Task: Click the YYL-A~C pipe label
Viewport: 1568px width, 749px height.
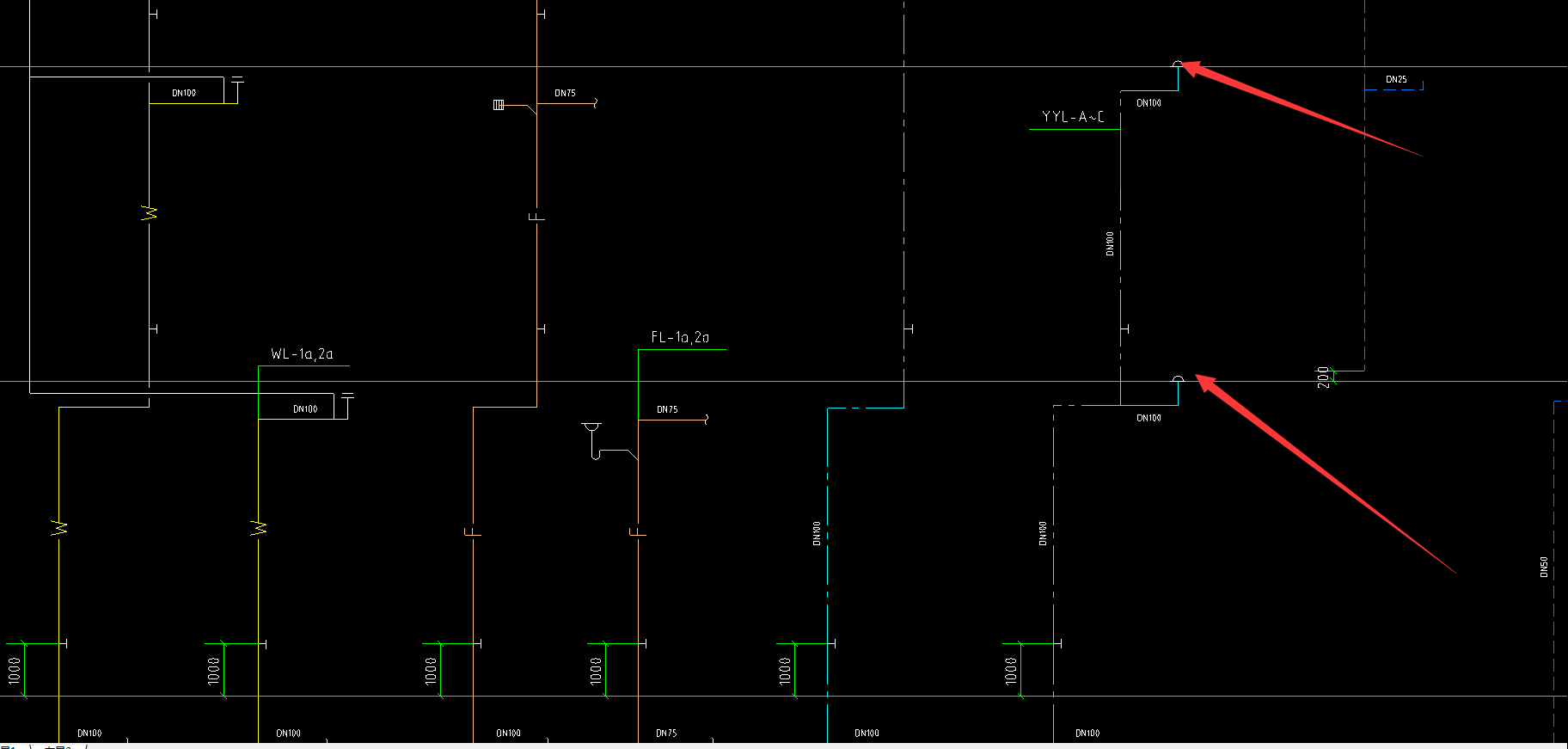Action: point(1073,116)
